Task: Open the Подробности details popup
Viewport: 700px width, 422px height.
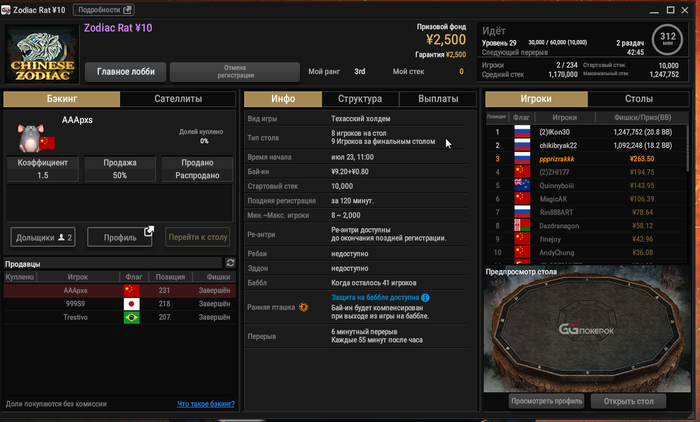Action: (x=104, y=10)
